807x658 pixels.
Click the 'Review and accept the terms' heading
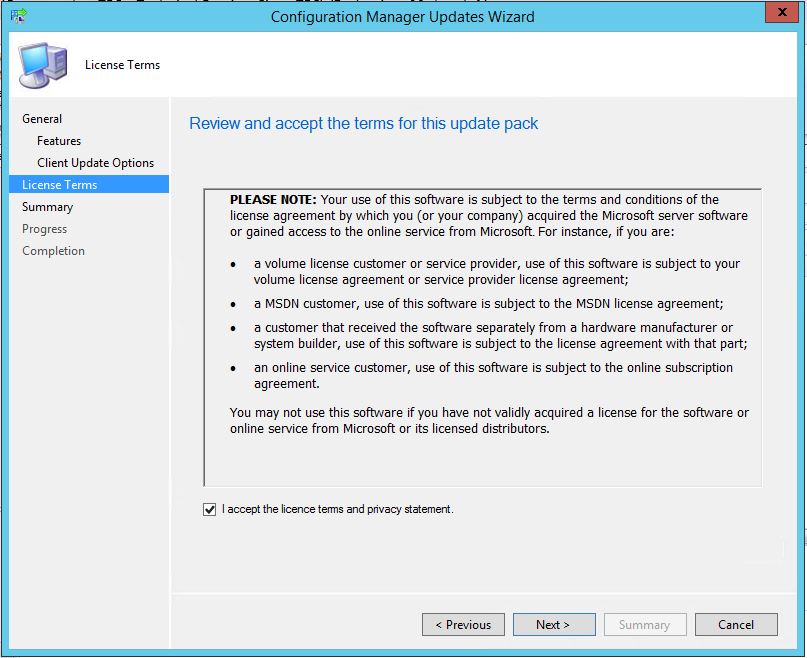pos(363,124)
